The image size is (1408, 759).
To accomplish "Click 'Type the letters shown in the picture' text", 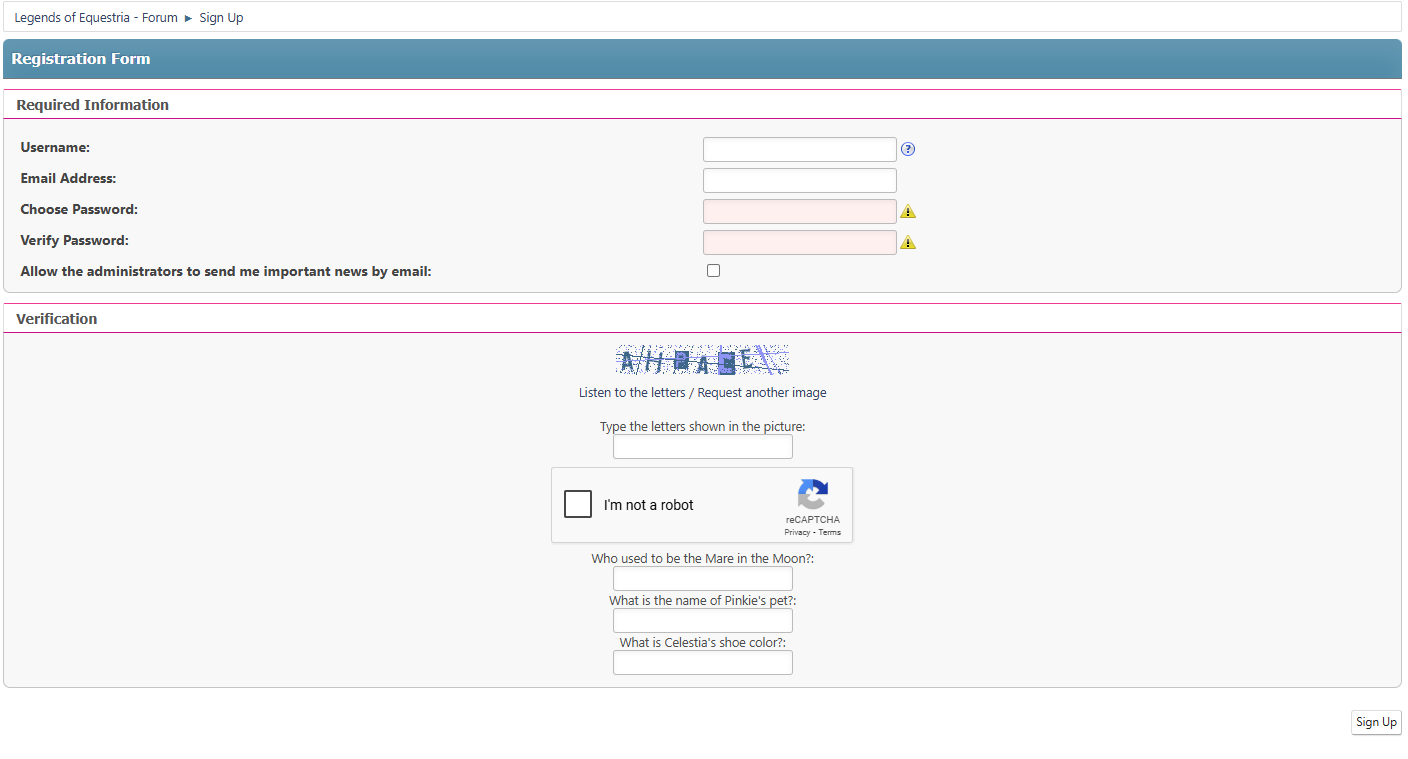I will click(x=703, y=426).
